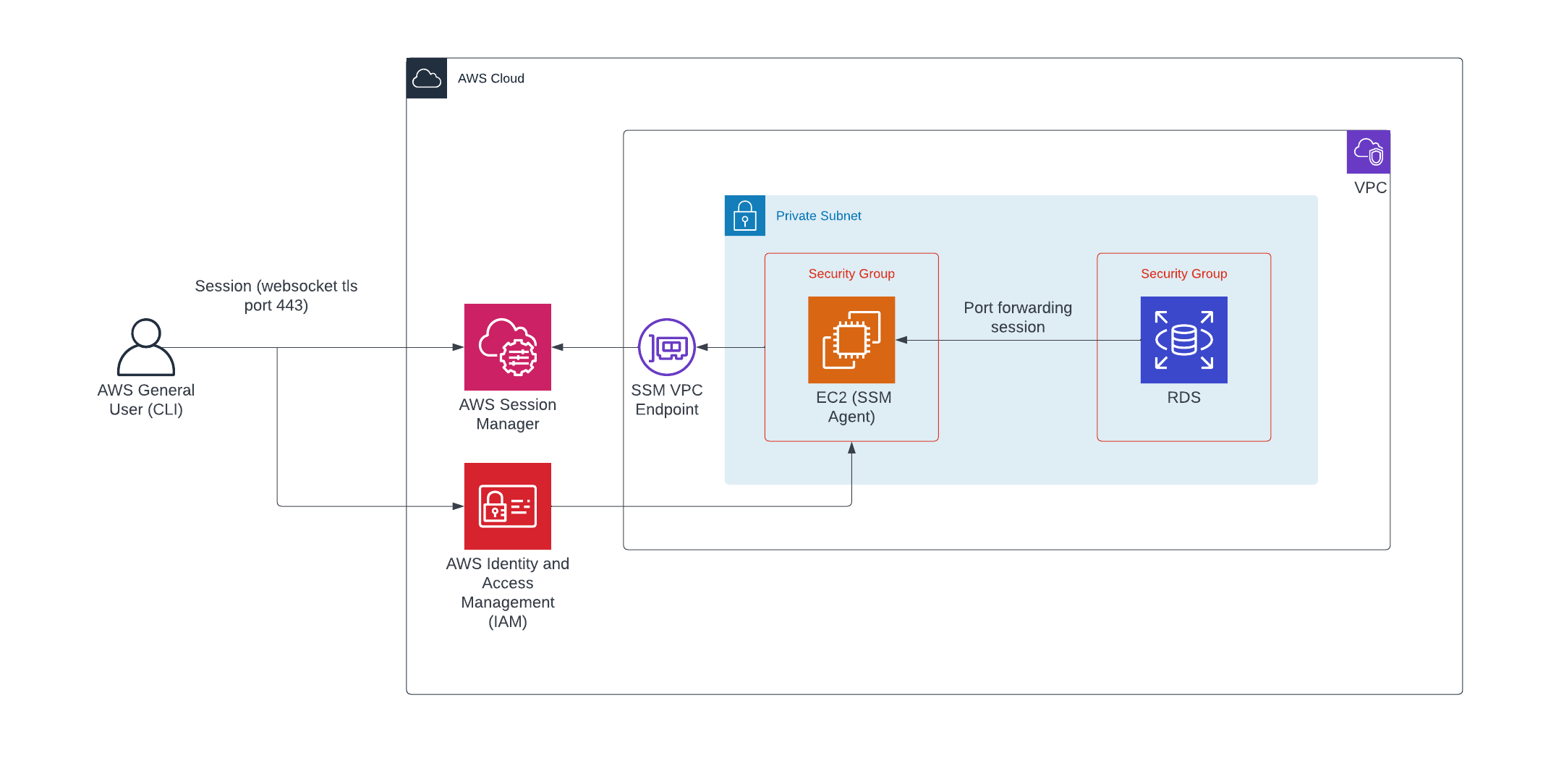Select the 'Private Subnet' label
1556x784 pixels.
819,216
